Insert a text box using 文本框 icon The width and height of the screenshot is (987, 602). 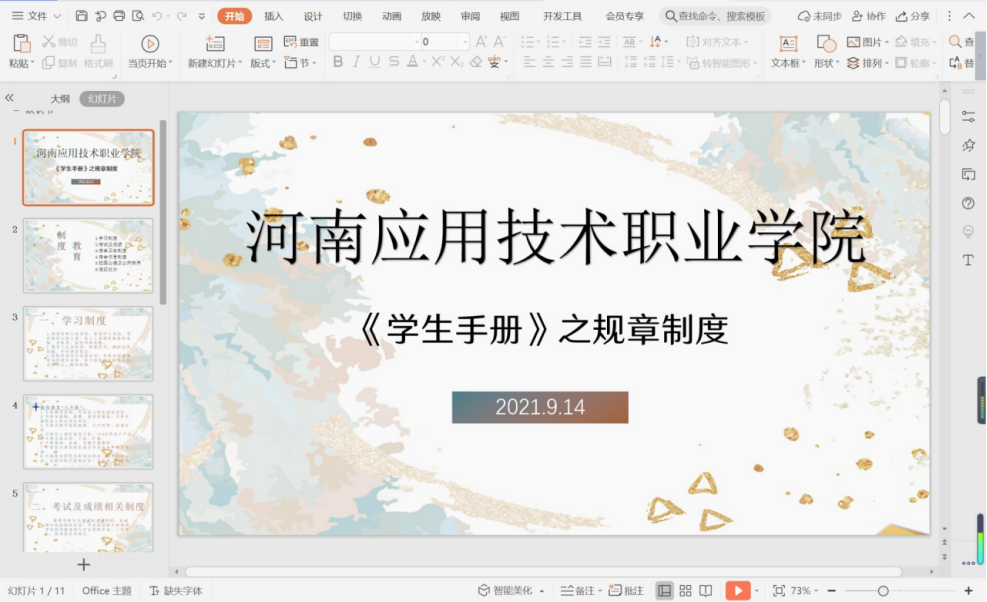tap(788, 44)
